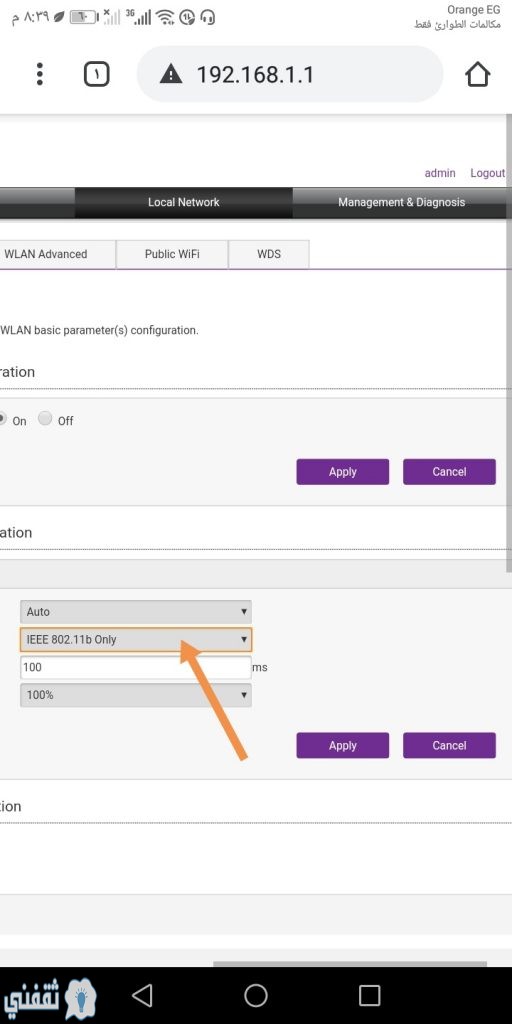
Task: Tap the Android back navigation button
Action: (x=142, y=995)
